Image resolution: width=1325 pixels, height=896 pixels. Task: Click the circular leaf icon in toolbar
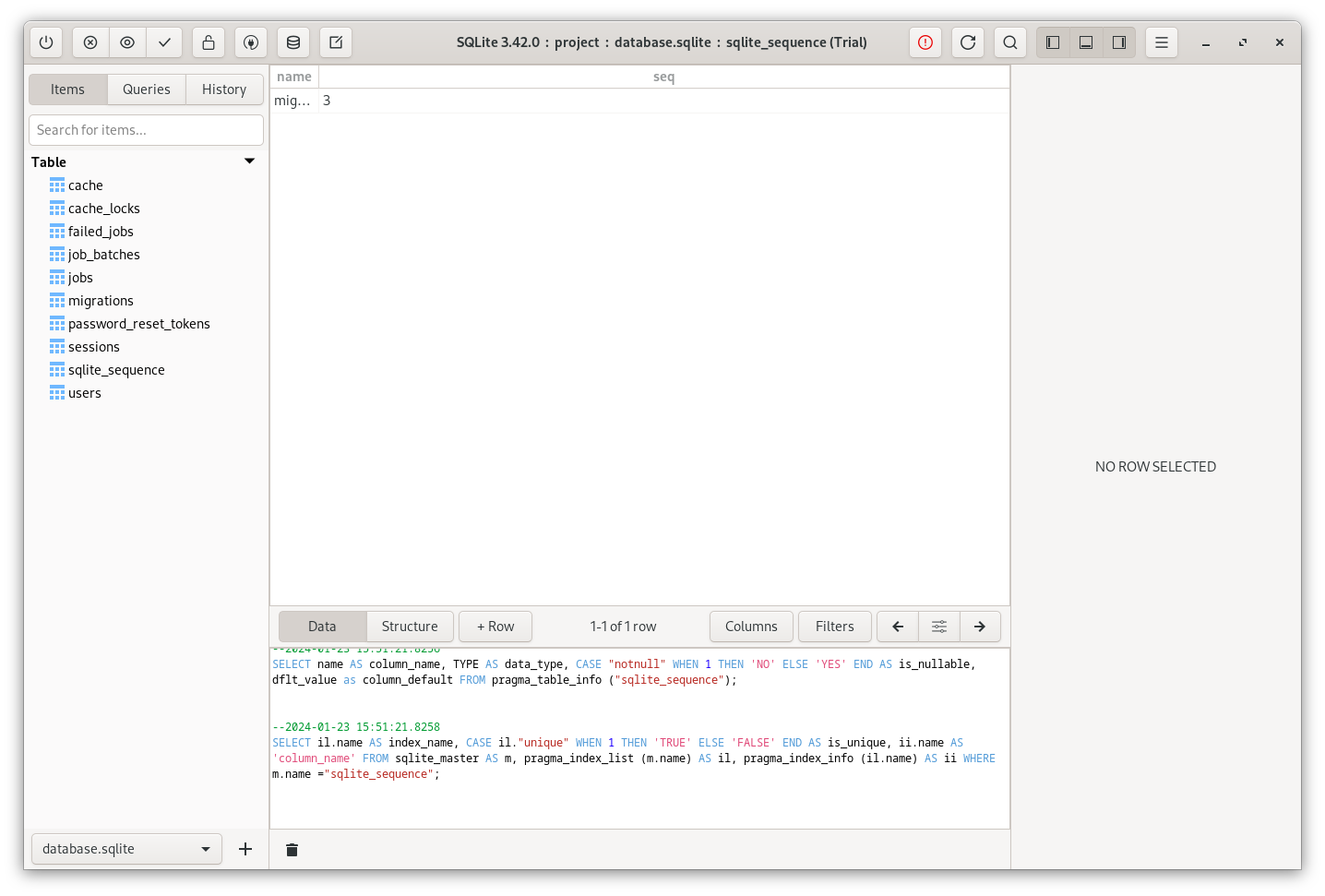click(x=251, y=42)
